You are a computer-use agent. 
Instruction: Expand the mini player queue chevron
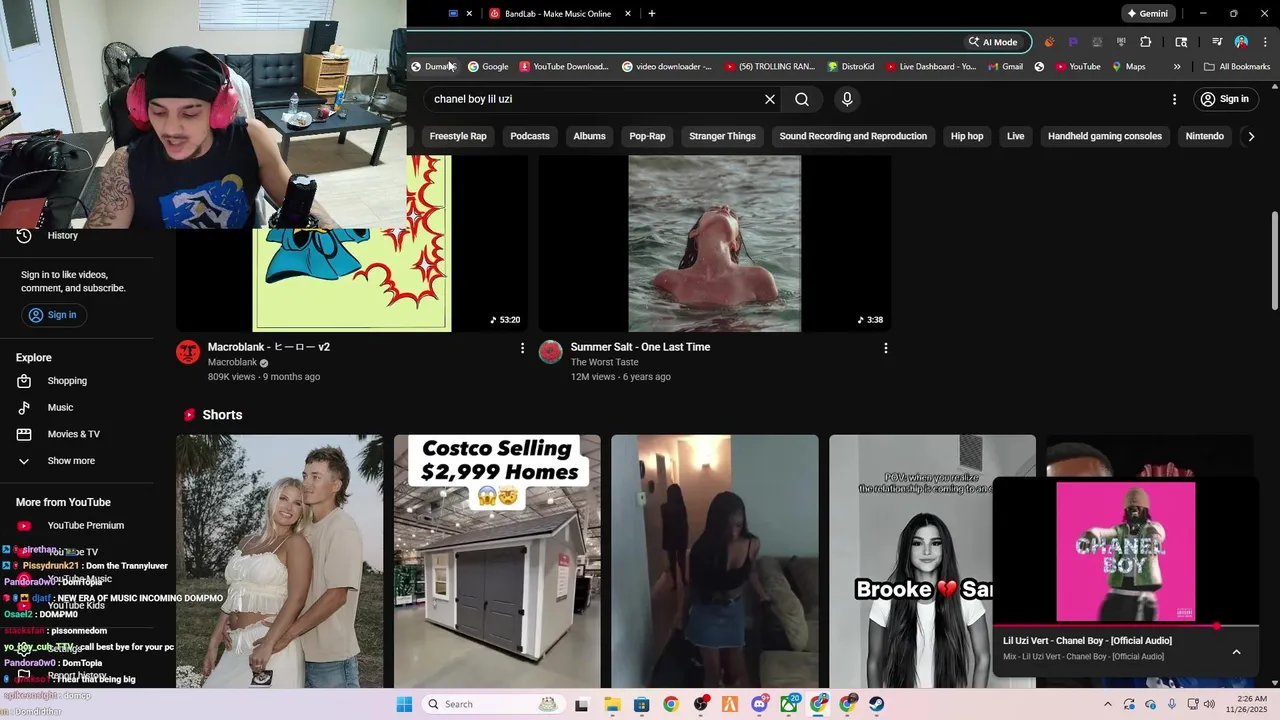click(1236, 652)
